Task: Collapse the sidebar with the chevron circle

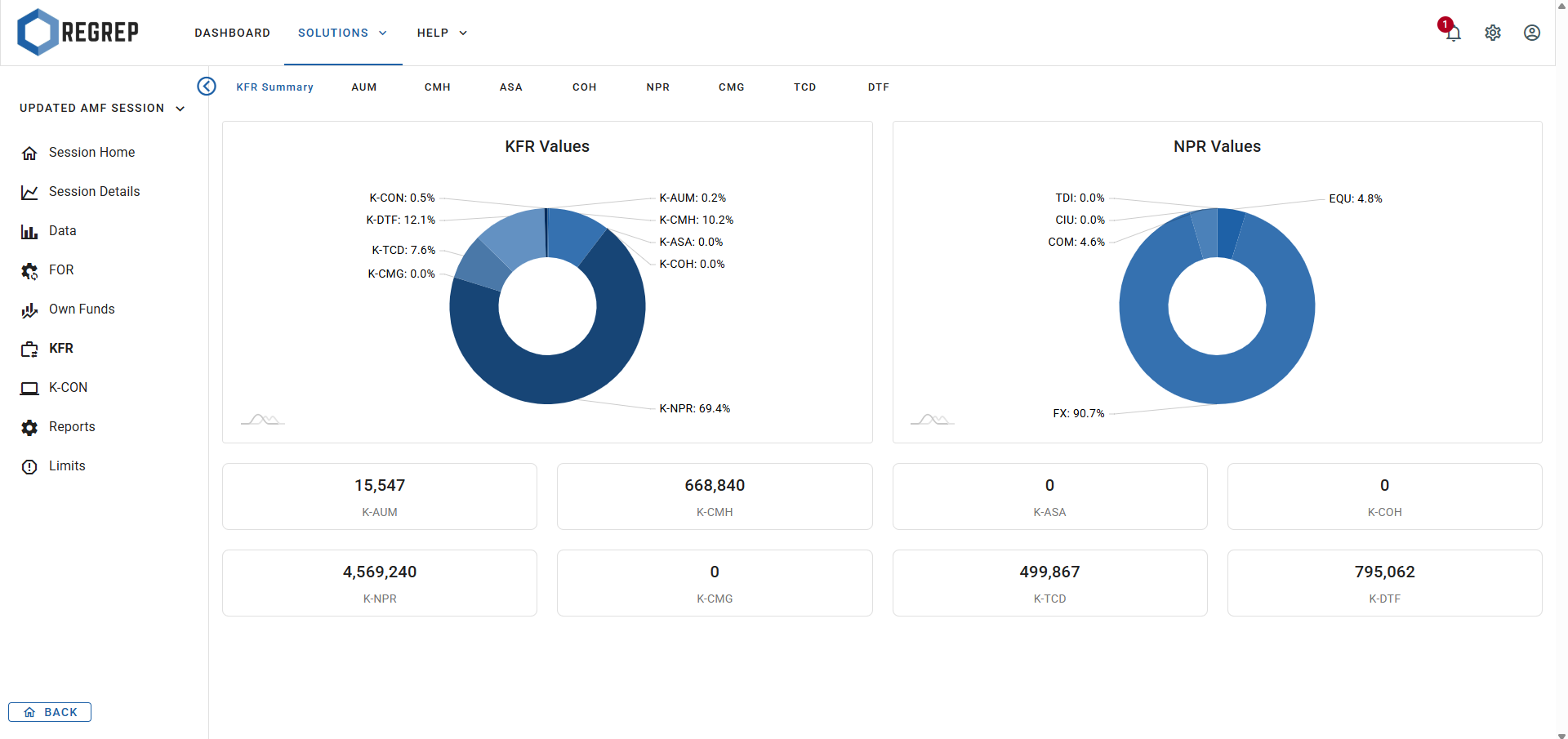Action: click(206, 86)
